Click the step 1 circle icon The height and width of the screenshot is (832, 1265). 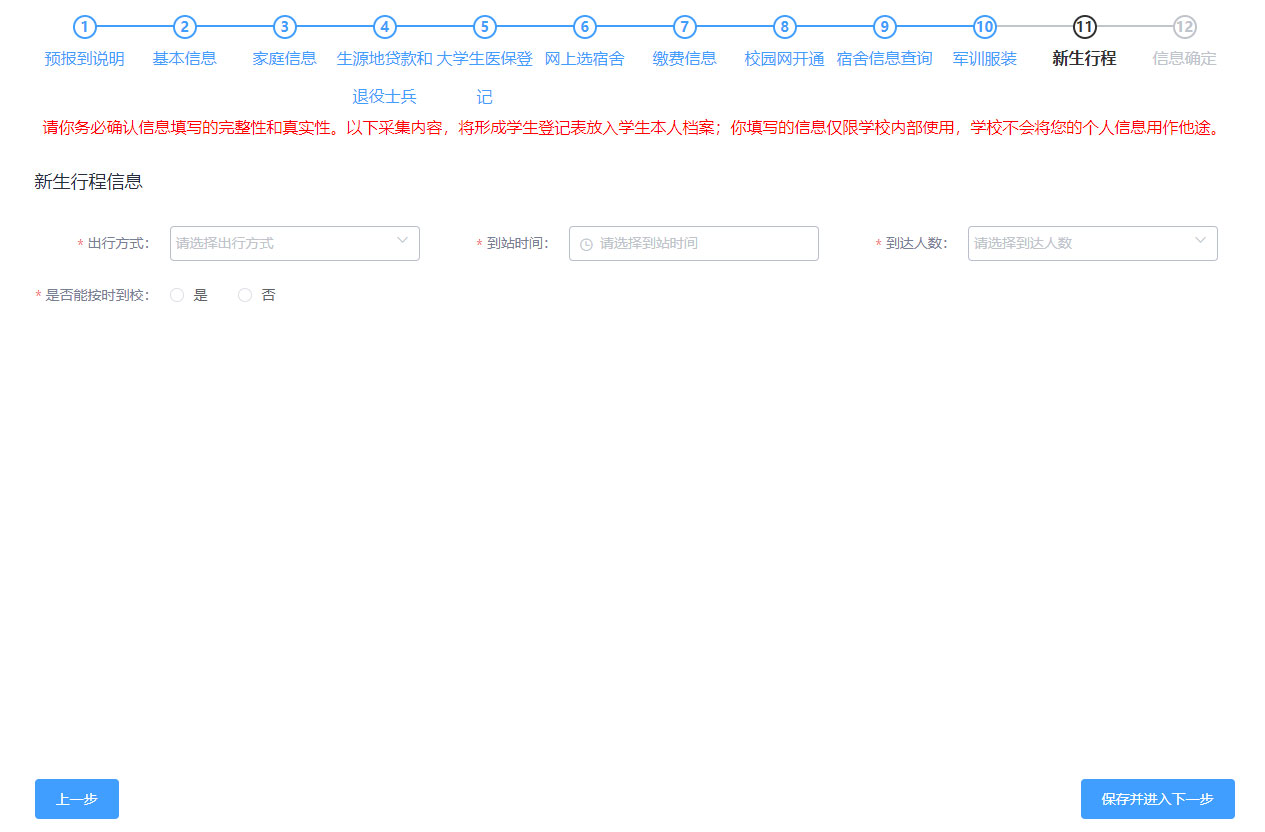[85, 27]
